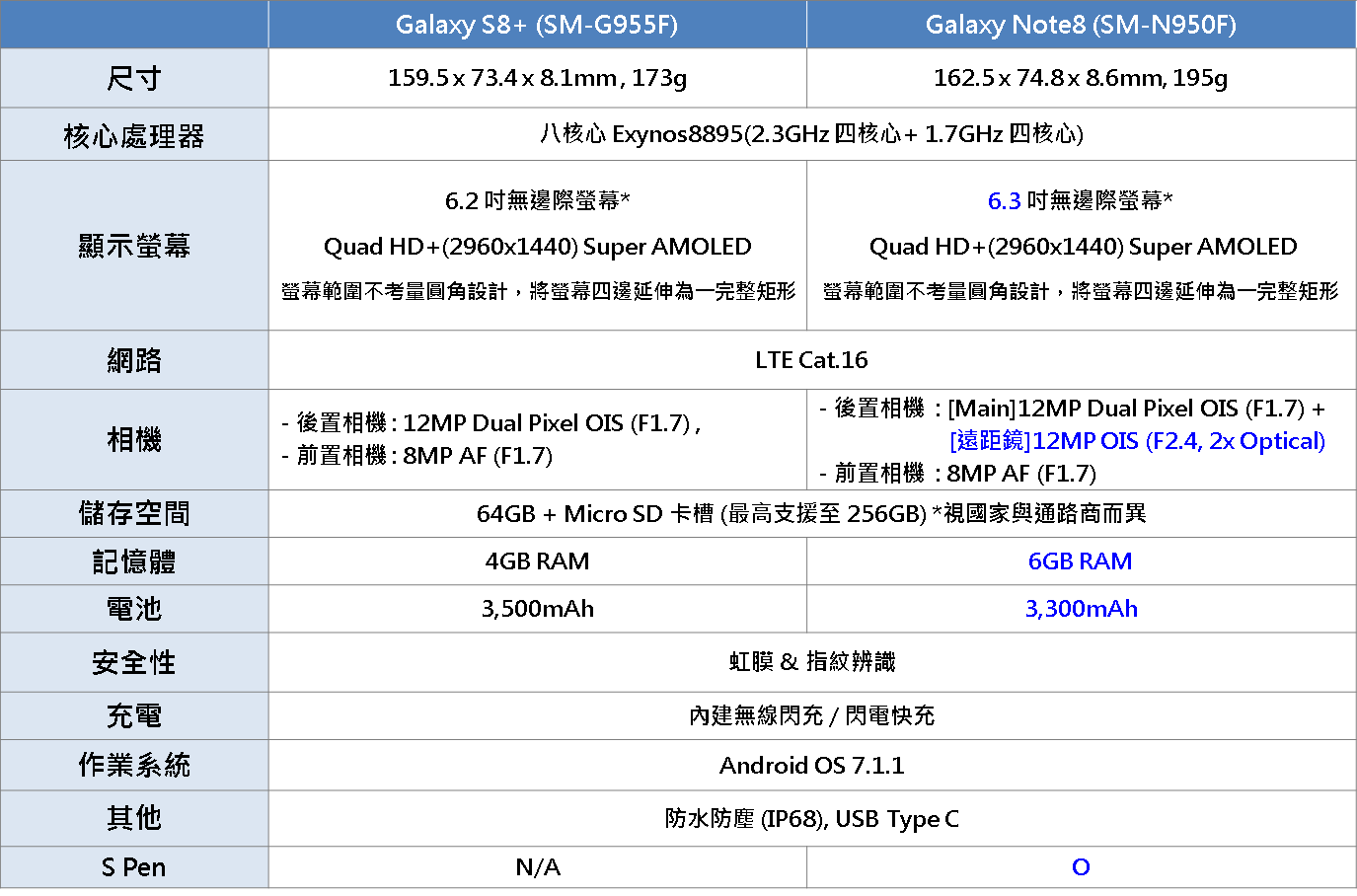This screenshot has width=1357, height=896.
Task: Click Note8 前置相機 8MP AF (F1.7) line
Action: (957, 474)
